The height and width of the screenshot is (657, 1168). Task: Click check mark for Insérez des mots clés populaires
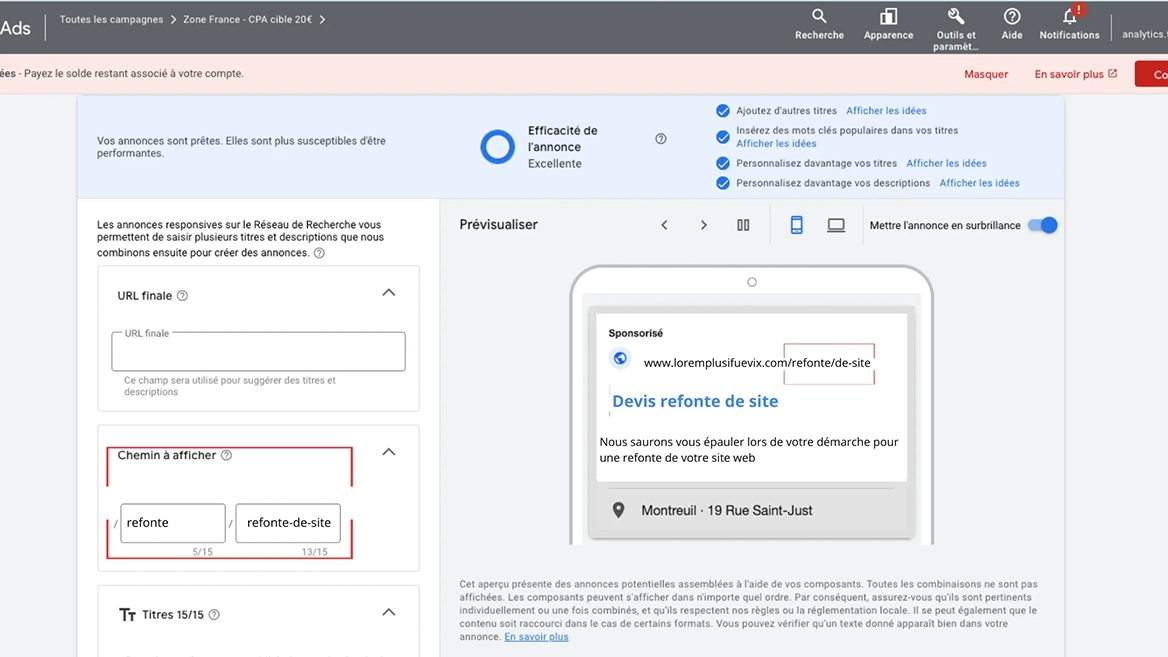pyautogui.click(x=723, y=137)
